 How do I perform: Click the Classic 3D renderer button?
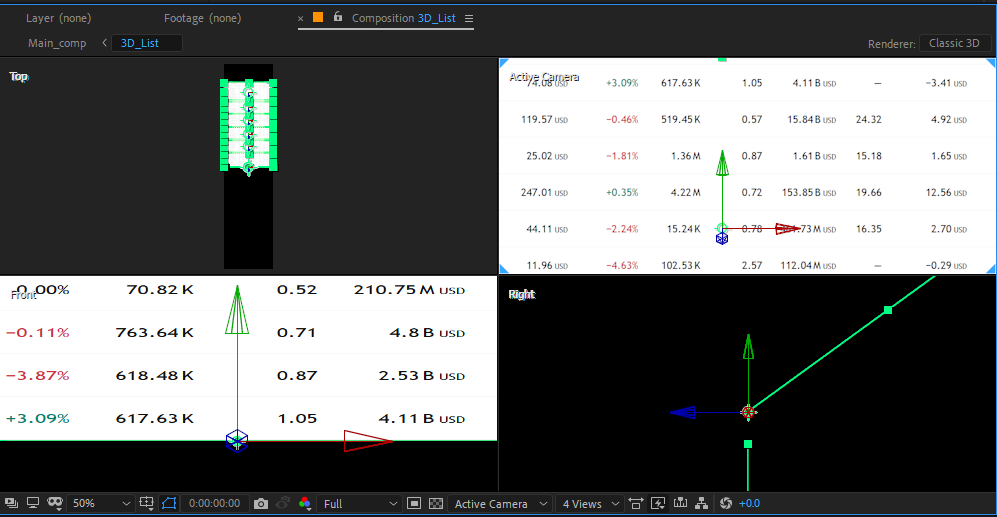coord(954,43)
